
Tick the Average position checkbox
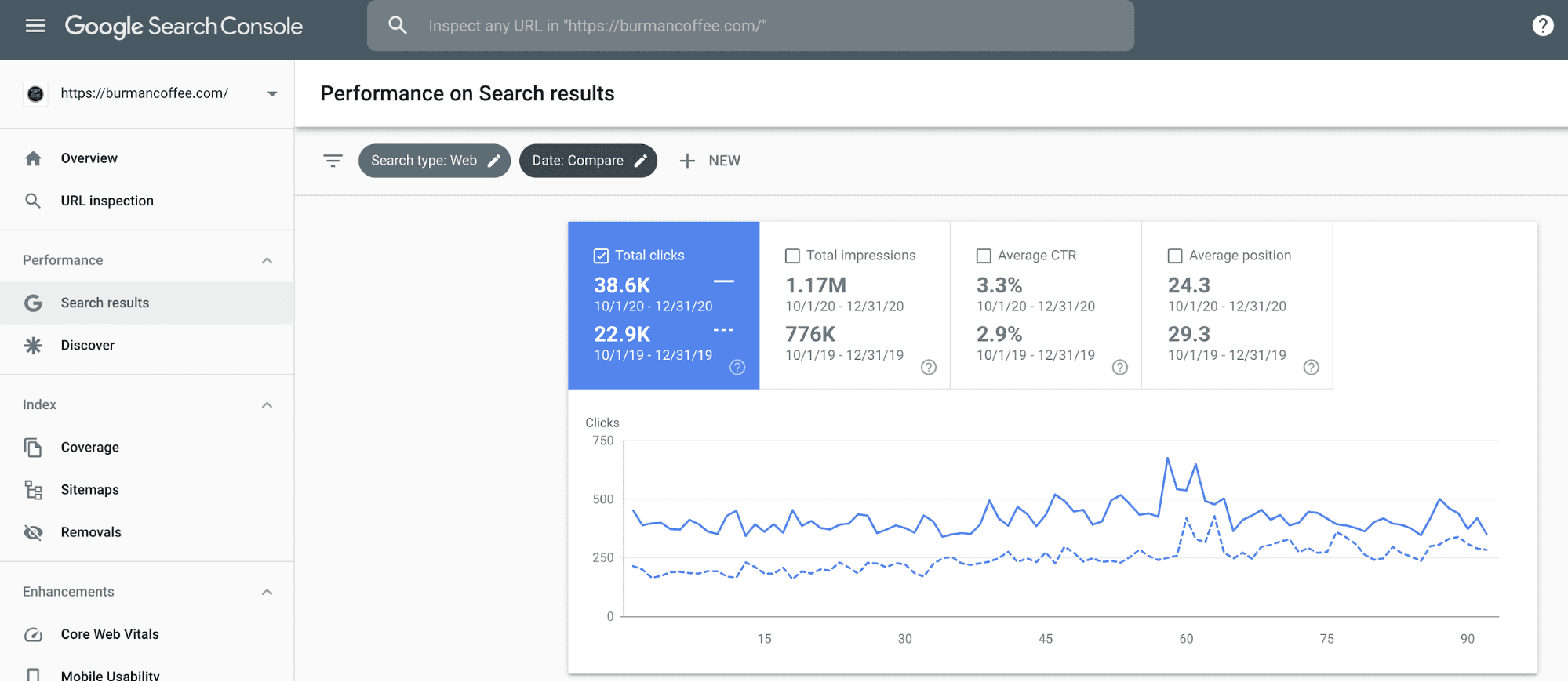pyautogui.click(x=1175, y=256)
